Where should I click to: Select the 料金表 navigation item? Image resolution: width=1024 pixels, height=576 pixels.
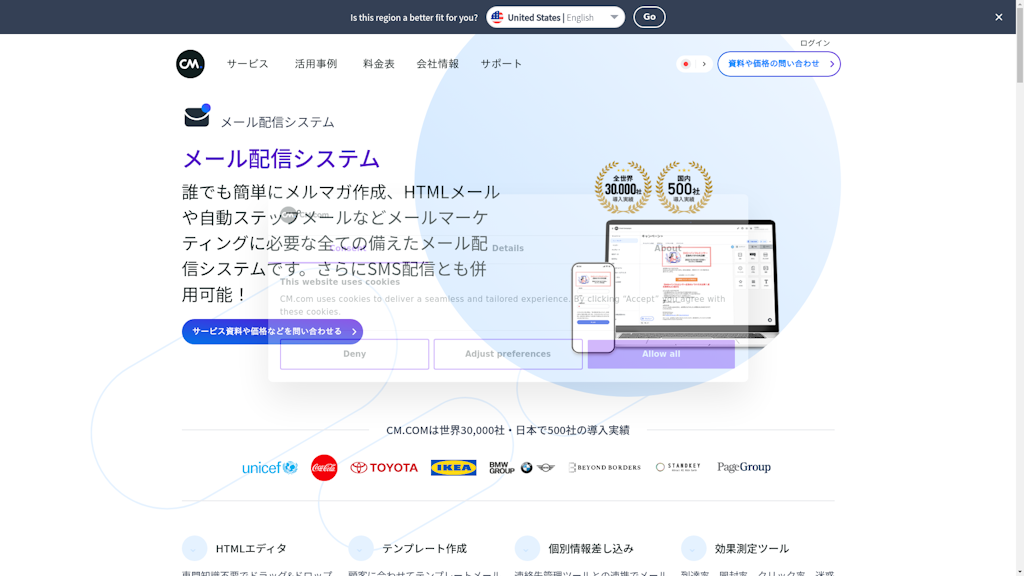(x=379, y=64)
